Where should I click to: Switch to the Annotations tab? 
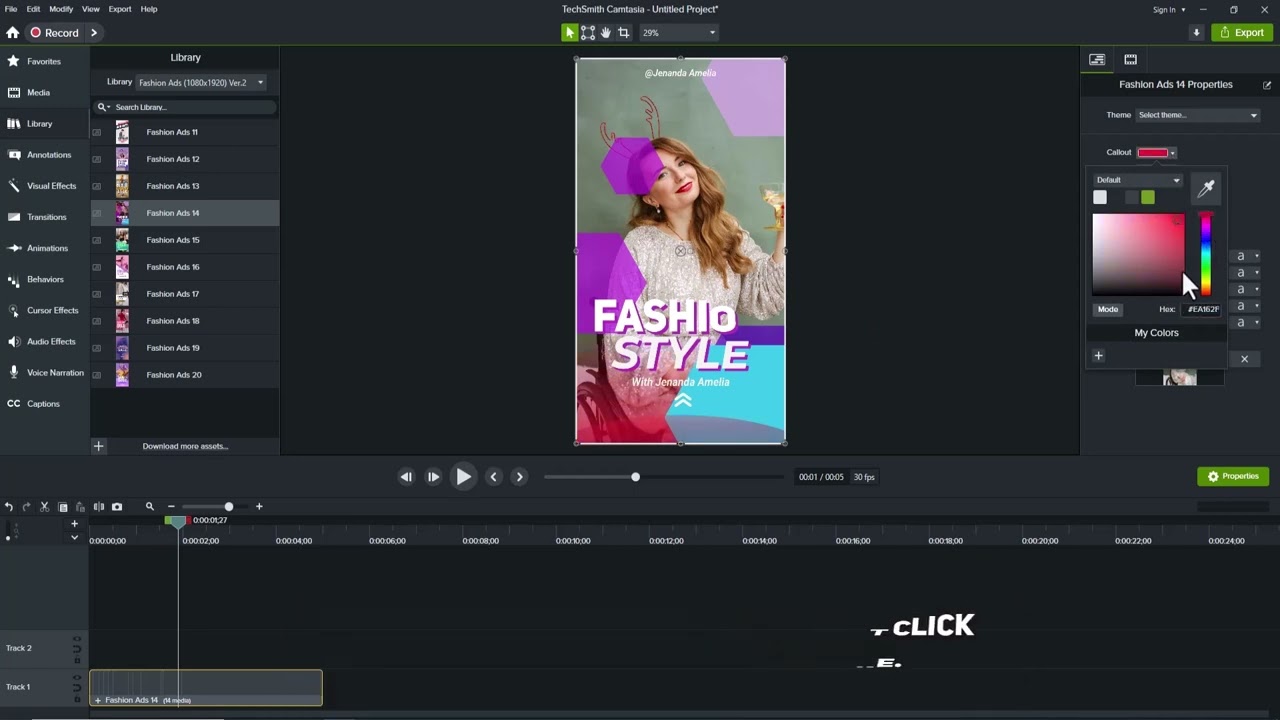45,155
